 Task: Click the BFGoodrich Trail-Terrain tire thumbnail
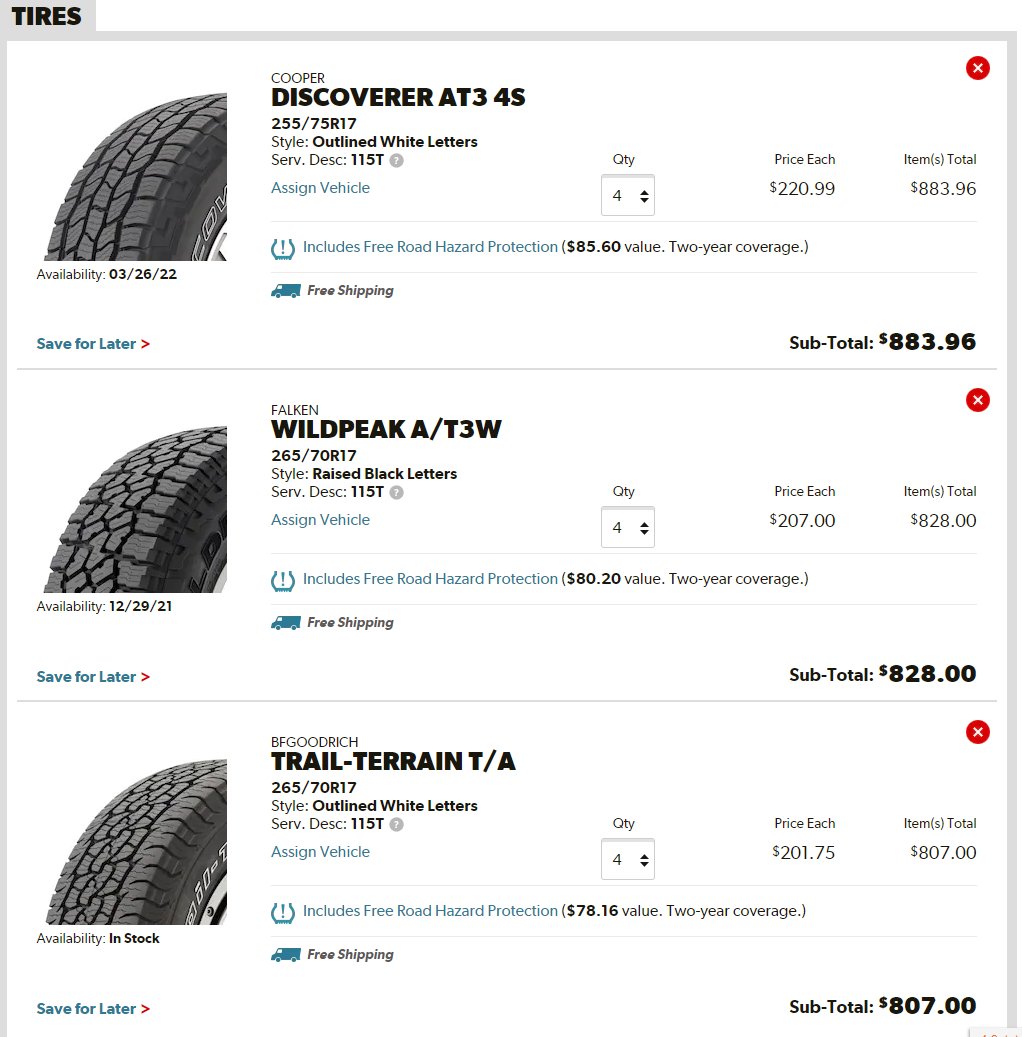135,841
